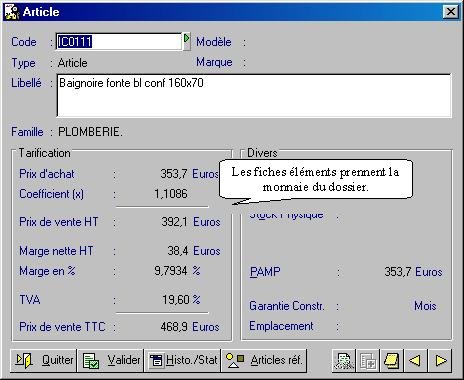The image size is (464, 380).
Task: Click the green arrow beside Code field
Action: [187, 41]
